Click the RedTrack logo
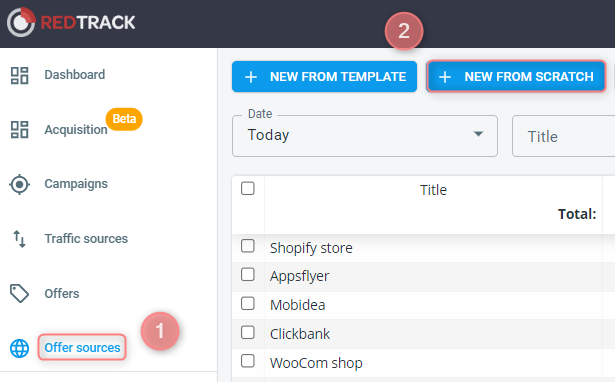 pos(71,22)
